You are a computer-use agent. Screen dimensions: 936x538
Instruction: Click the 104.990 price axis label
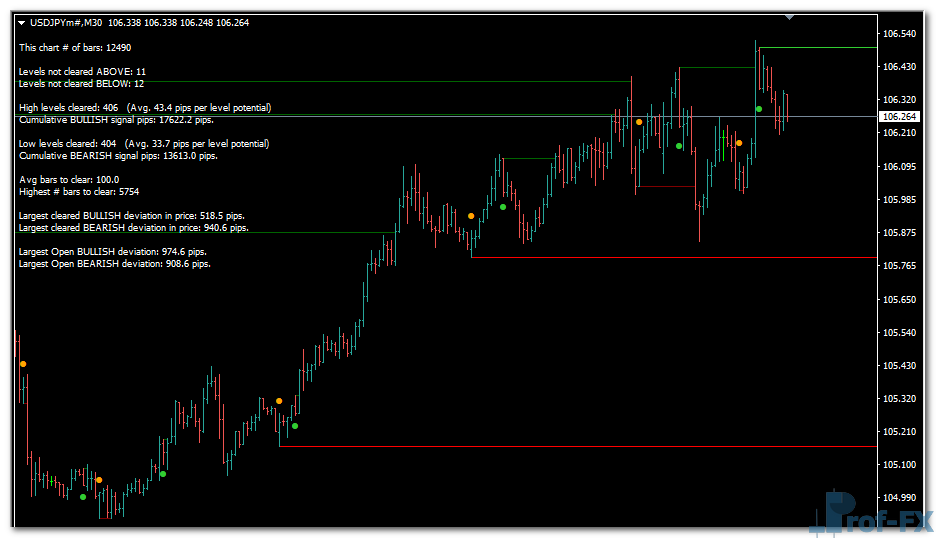900,497
